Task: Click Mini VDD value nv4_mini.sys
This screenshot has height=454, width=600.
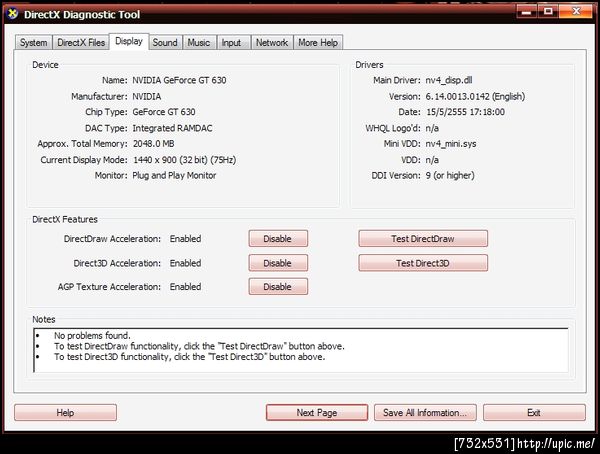Action: tap(451, 144)
